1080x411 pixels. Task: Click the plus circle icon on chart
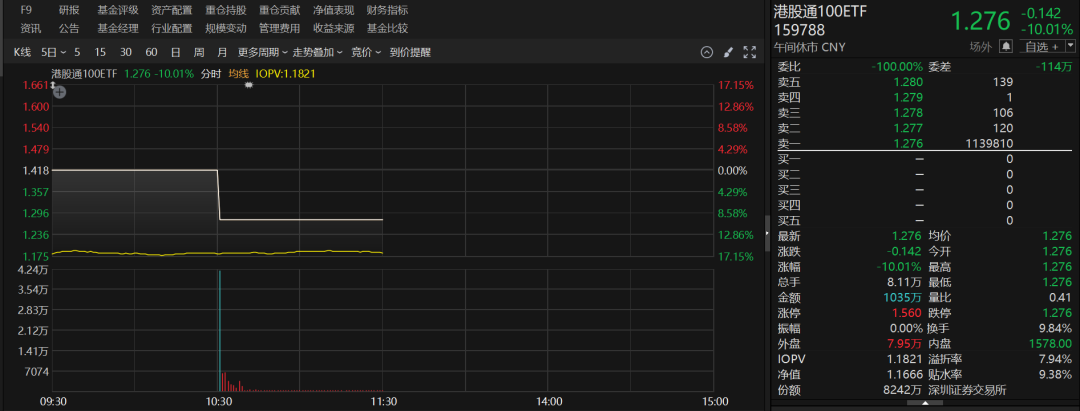(x=59, y=92)
